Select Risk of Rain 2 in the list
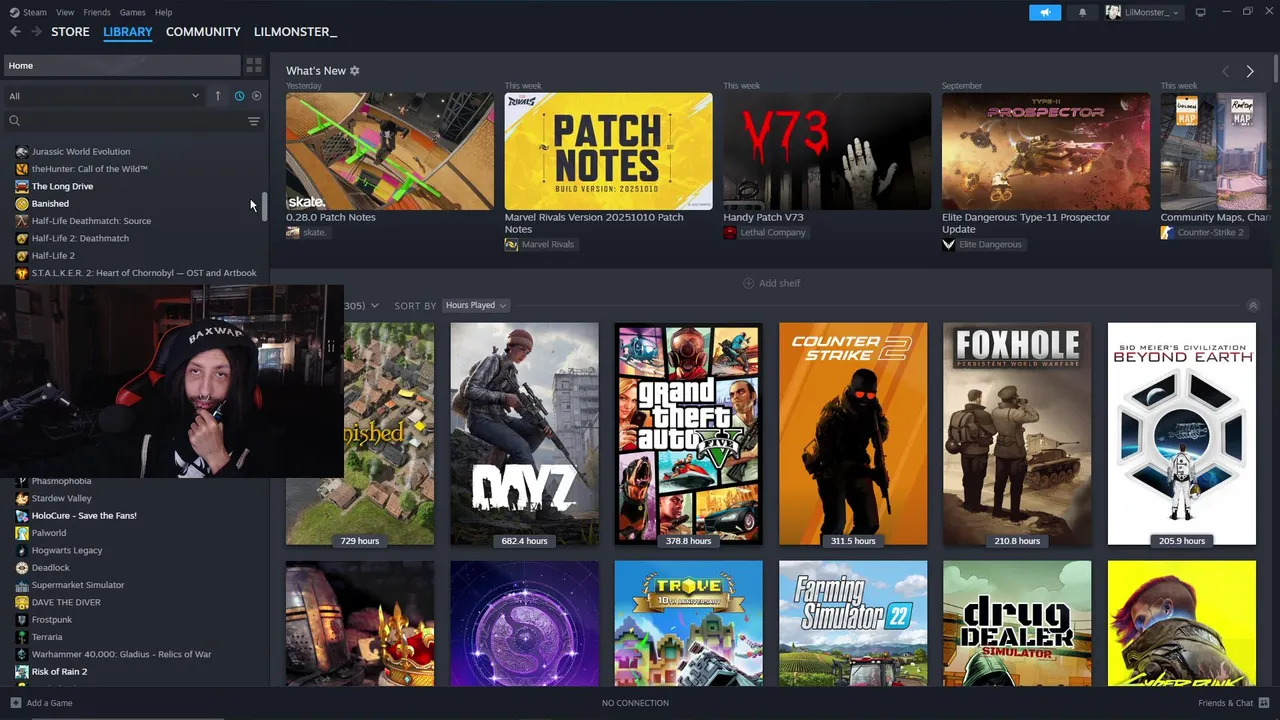1280x720 pixels. coord(59,672)
